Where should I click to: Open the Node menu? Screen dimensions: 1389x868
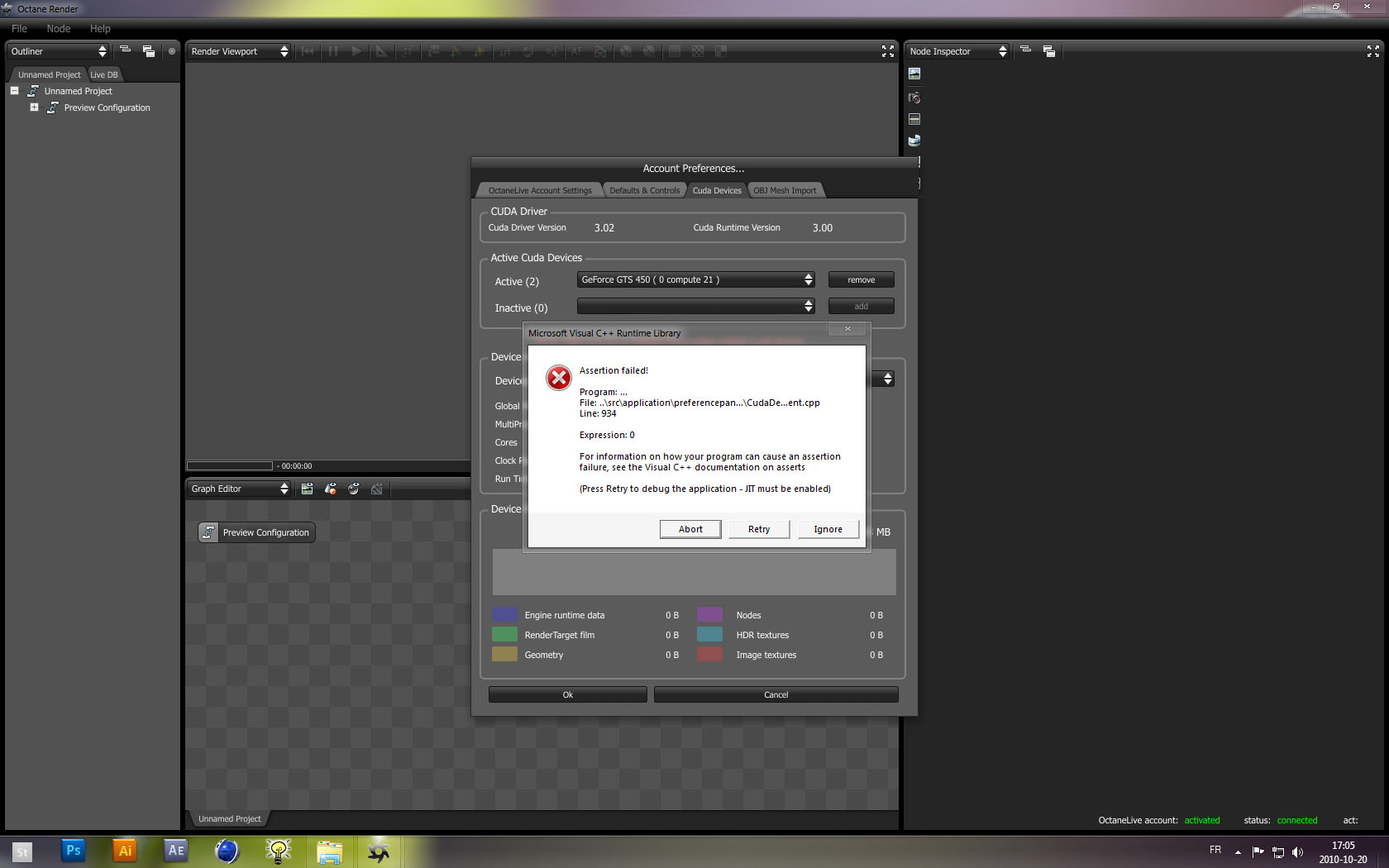[x=59, y=28]
